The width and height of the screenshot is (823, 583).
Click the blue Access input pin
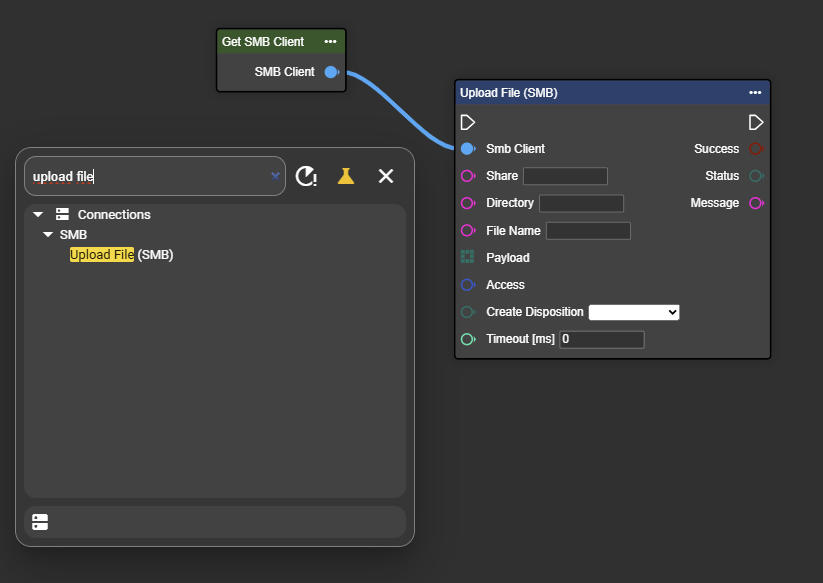click(x=467, y=285)
